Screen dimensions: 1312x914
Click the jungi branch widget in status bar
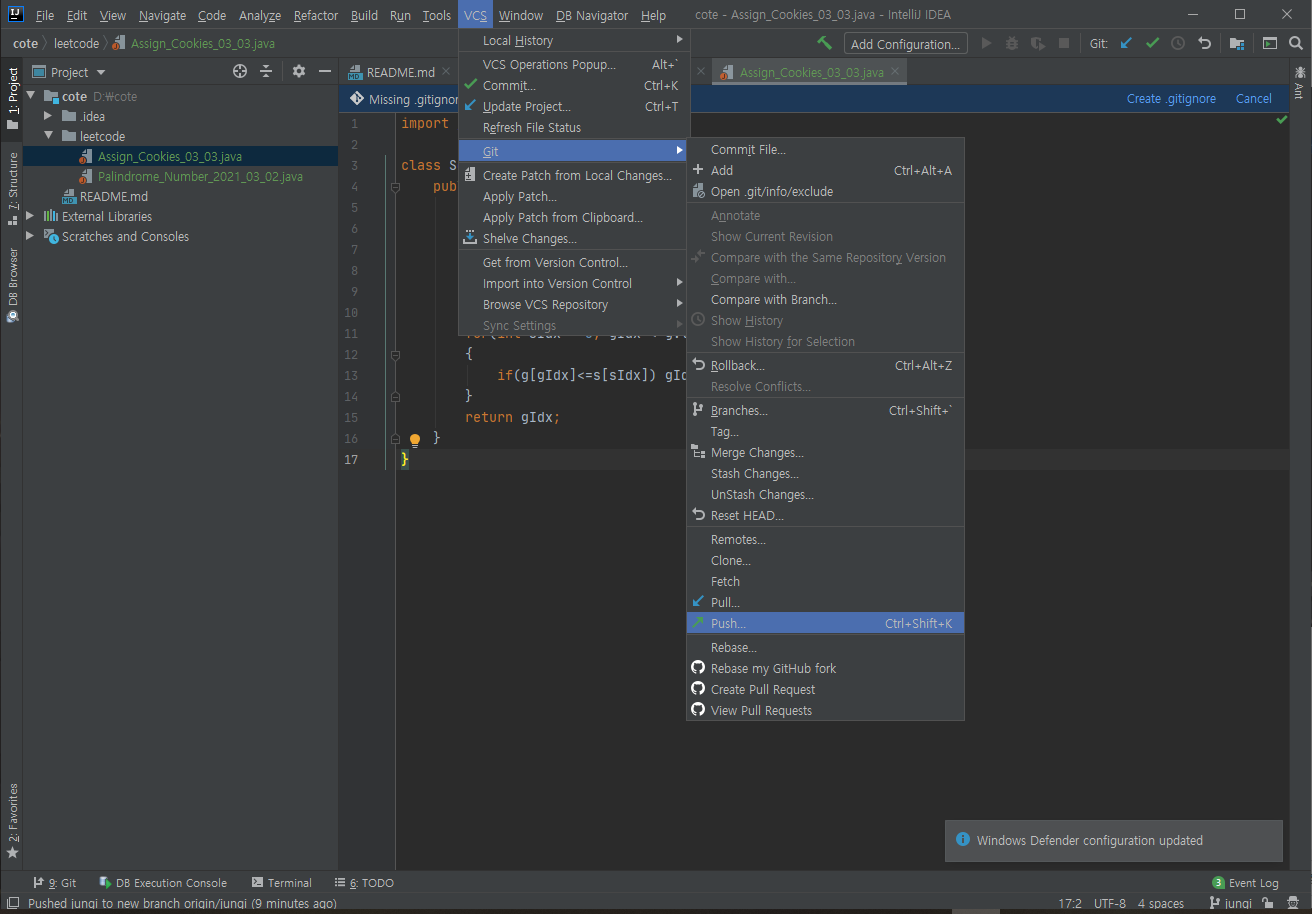(1230, 903)
